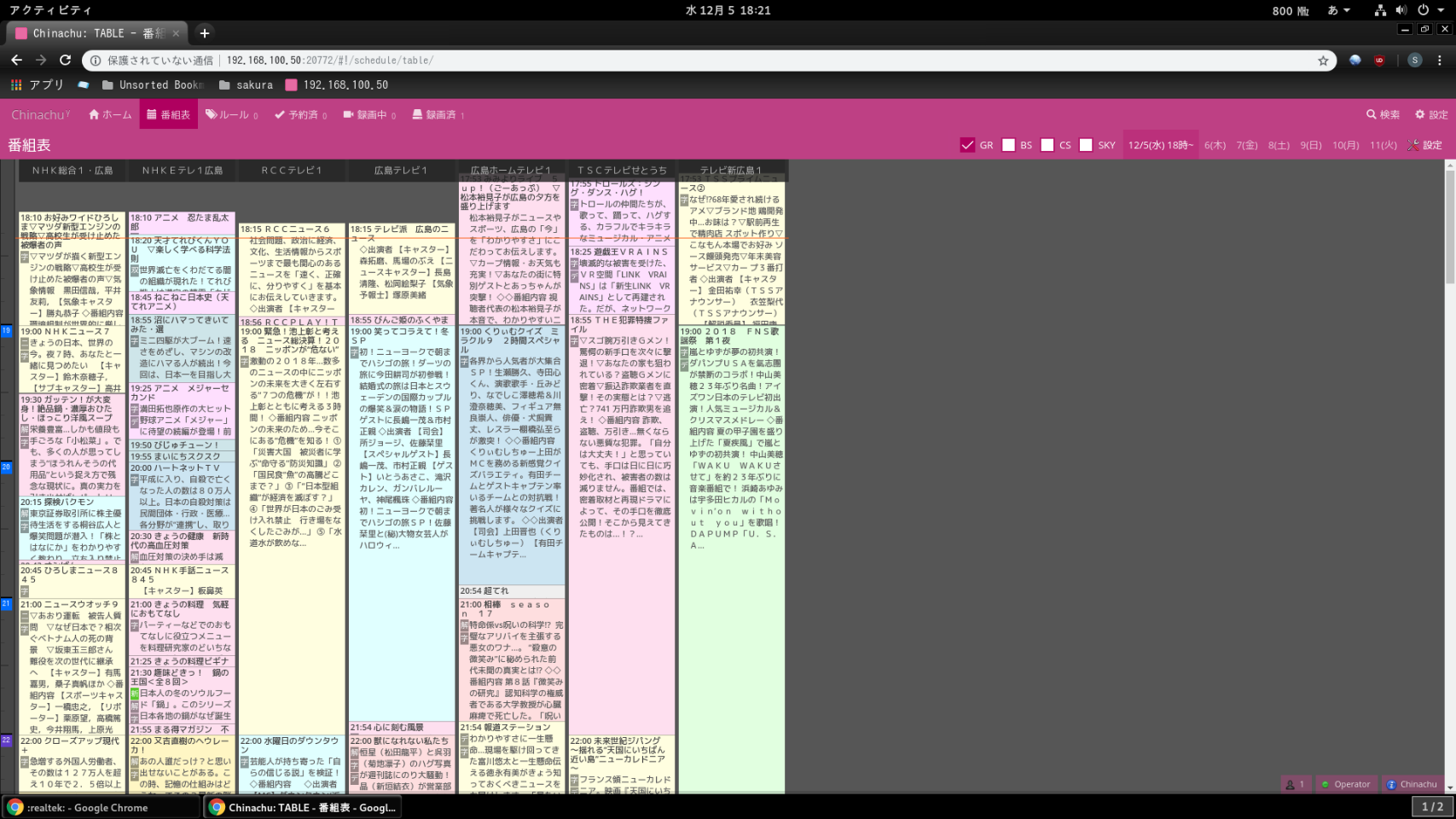Open 19:00 くりぃむクイズ ミラクル9 program

coord(511,455)
